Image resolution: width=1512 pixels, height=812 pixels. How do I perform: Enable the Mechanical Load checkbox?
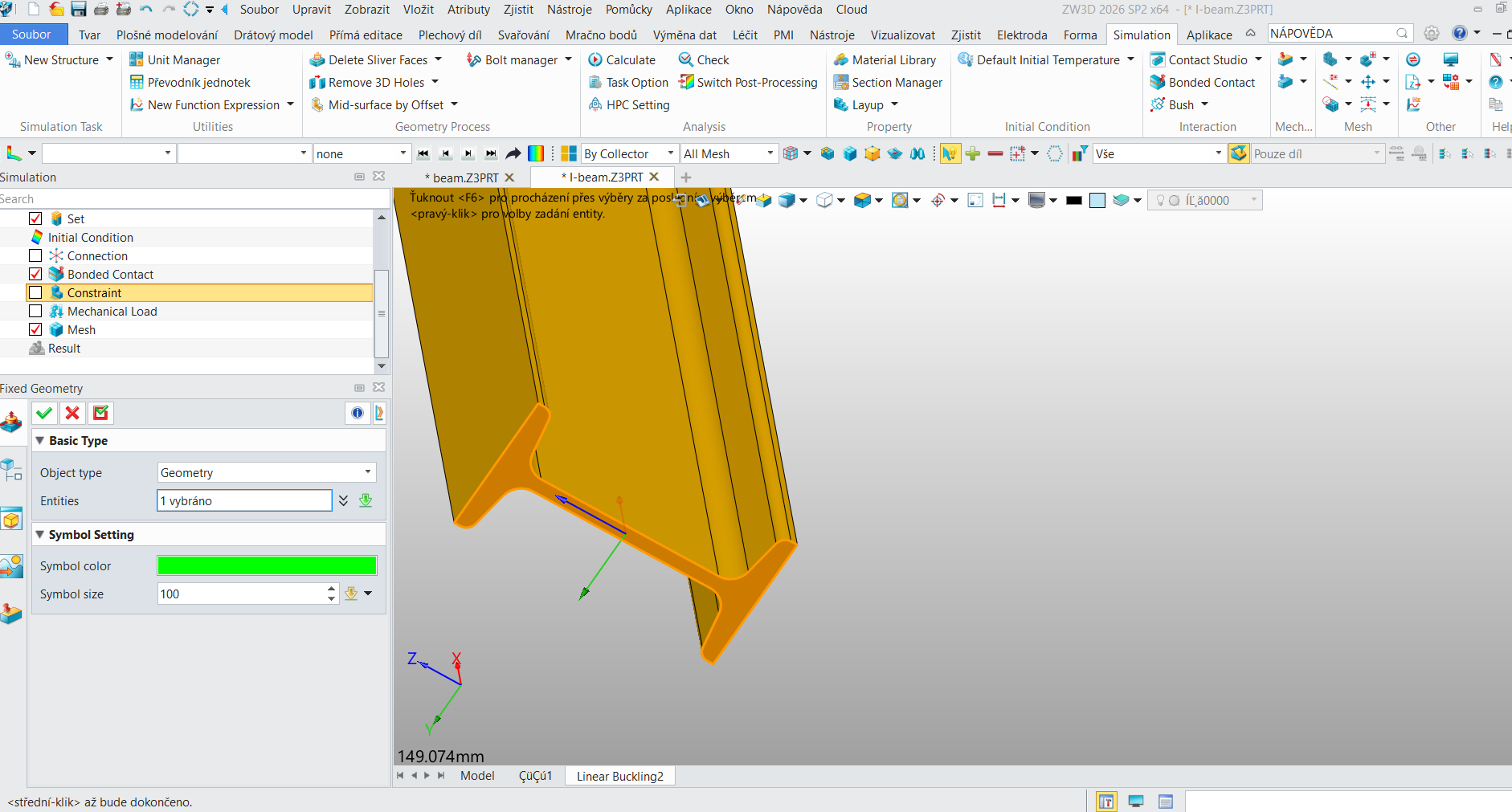point(35,311)
